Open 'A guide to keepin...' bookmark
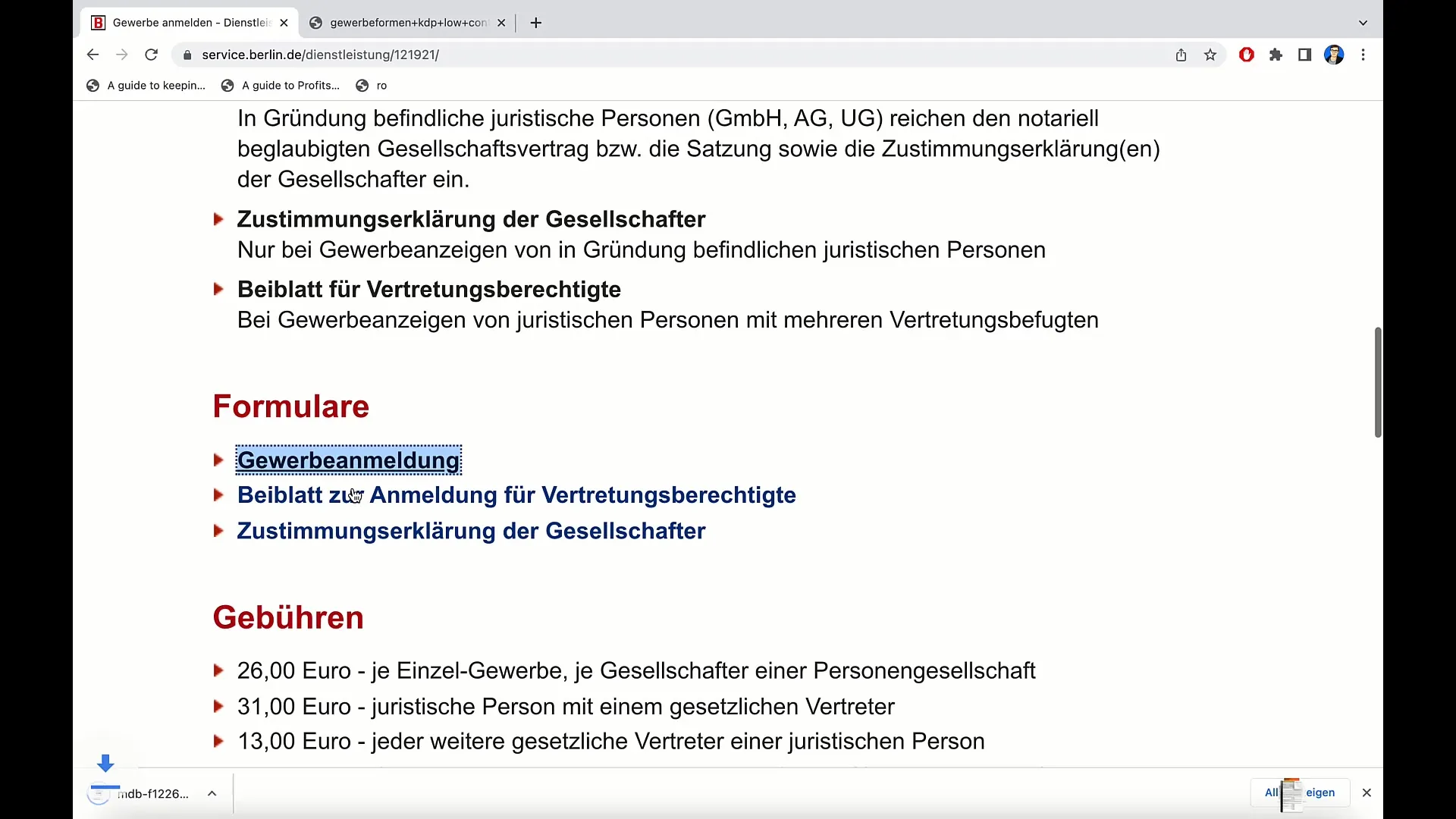Image resolution: width=1456 pixels, height=819 pixels. pos(146,86)
